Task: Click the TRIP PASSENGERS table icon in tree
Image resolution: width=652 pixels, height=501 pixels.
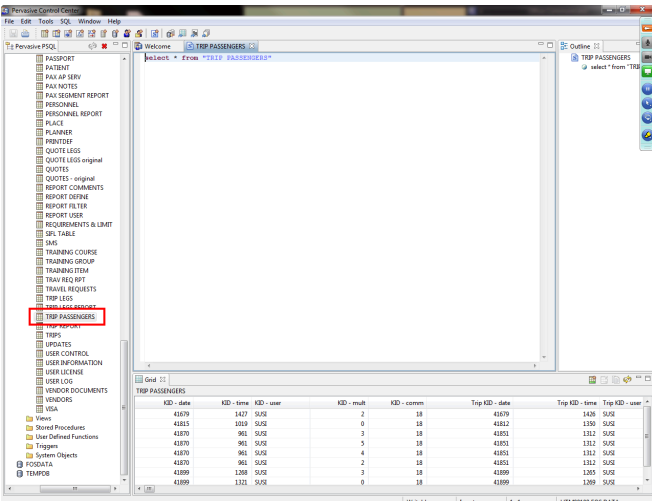Action: tap(40, 317)
